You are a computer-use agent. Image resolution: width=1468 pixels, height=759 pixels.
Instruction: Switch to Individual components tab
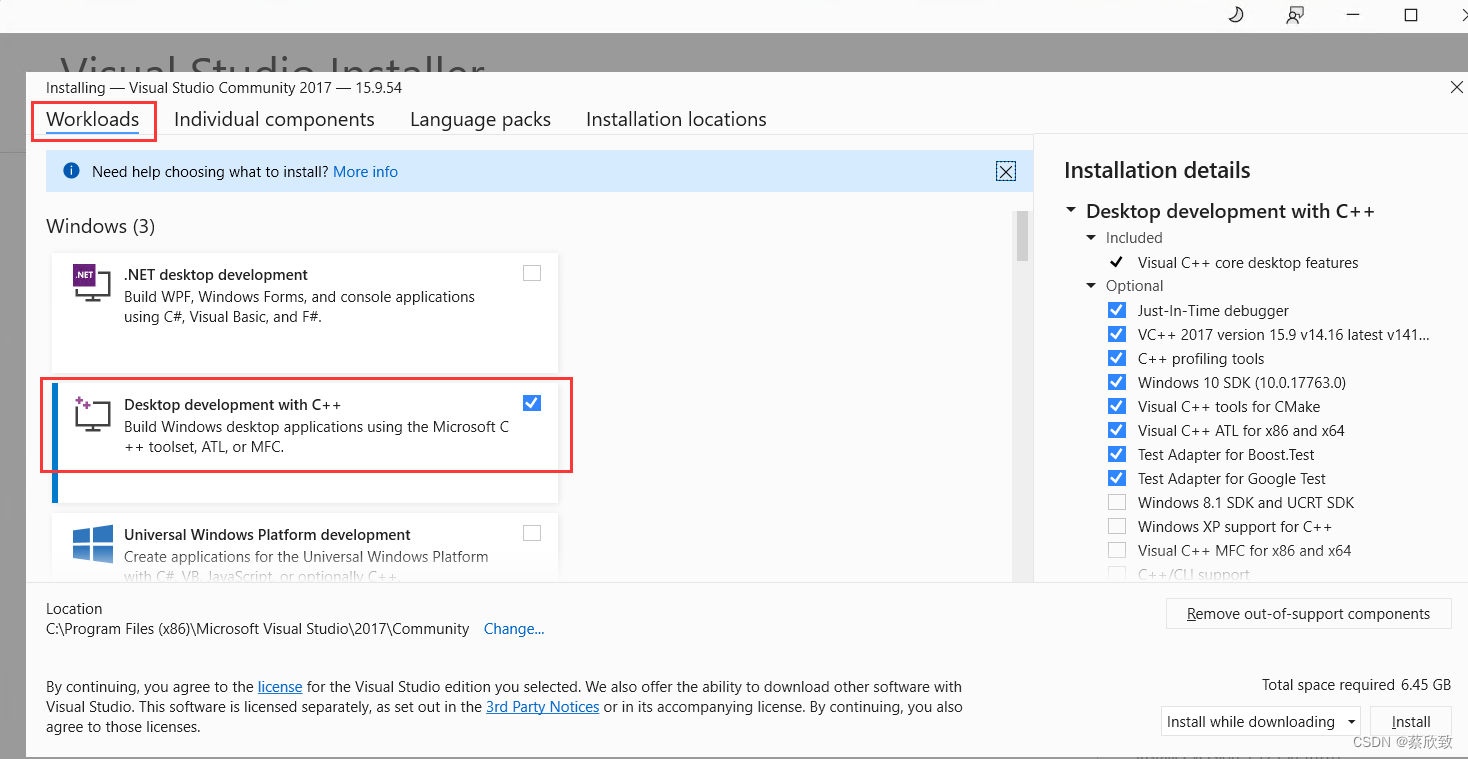[274, 119]
